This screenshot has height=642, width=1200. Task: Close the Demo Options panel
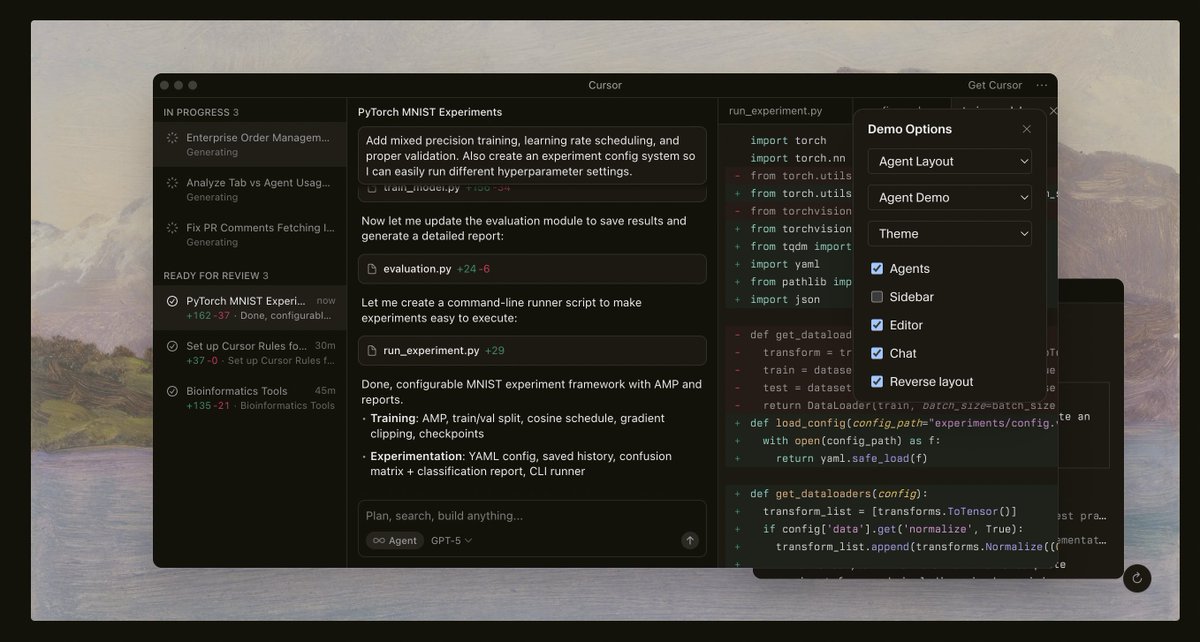[x=1026, y=129]
